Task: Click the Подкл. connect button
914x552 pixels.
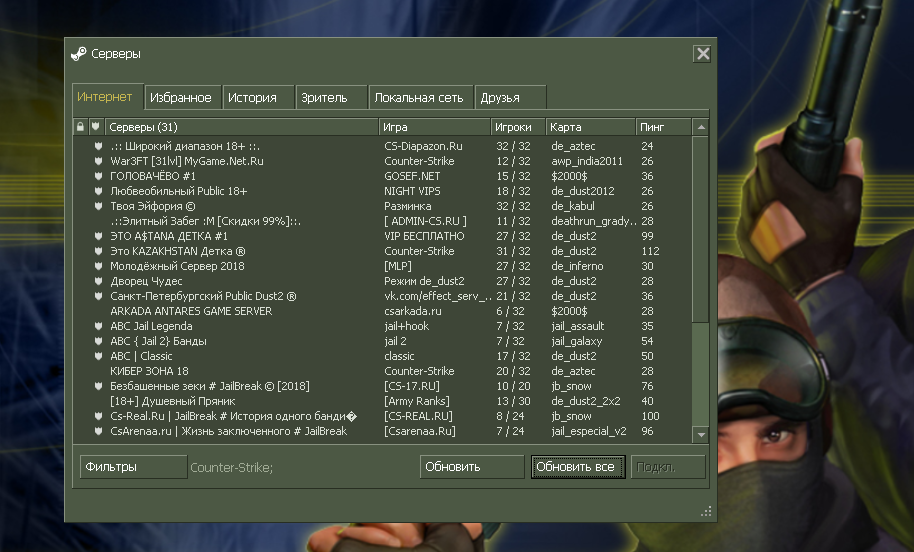Action: 668,467
